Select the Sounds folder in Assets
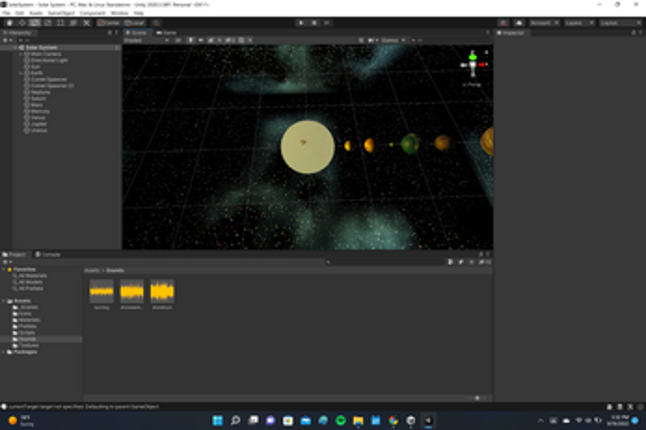646x430 pixels. coord(28,339)
